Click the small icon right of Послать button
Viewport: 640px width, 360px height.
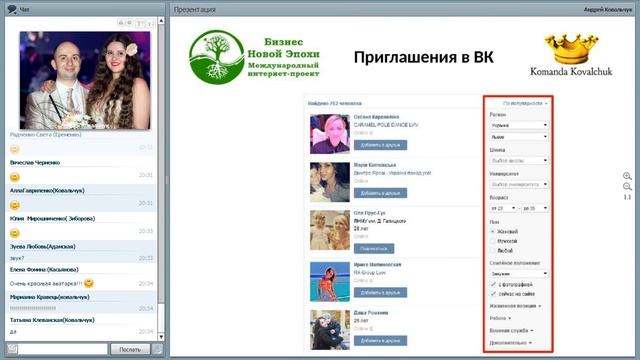click(157, 349)
